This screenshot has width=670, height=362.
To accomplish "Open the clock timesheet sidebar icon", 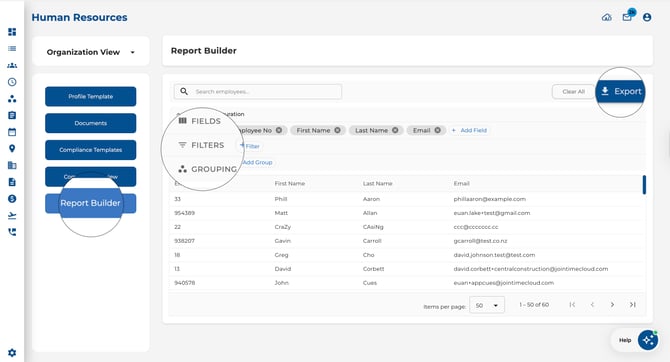I will point(12,82).
